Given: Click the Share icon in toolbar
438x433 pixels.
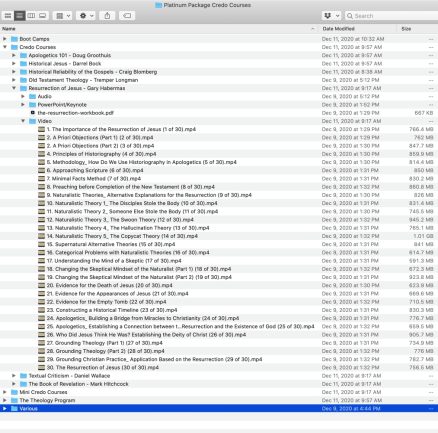Looking at the screenshot, I should [x=107, y=16].
